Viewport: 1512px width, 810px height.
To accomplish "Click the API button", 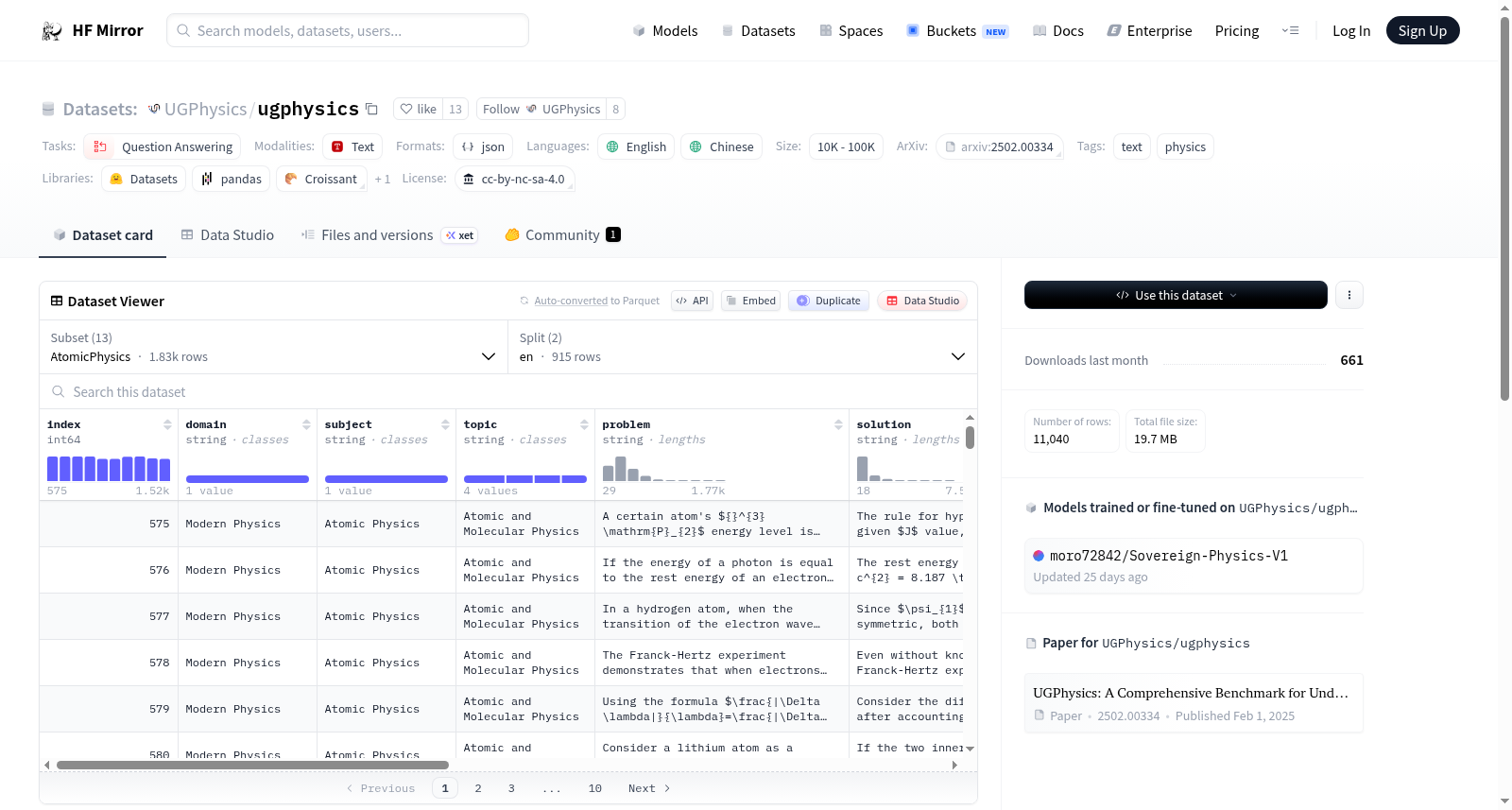I will tap(693, 302).
